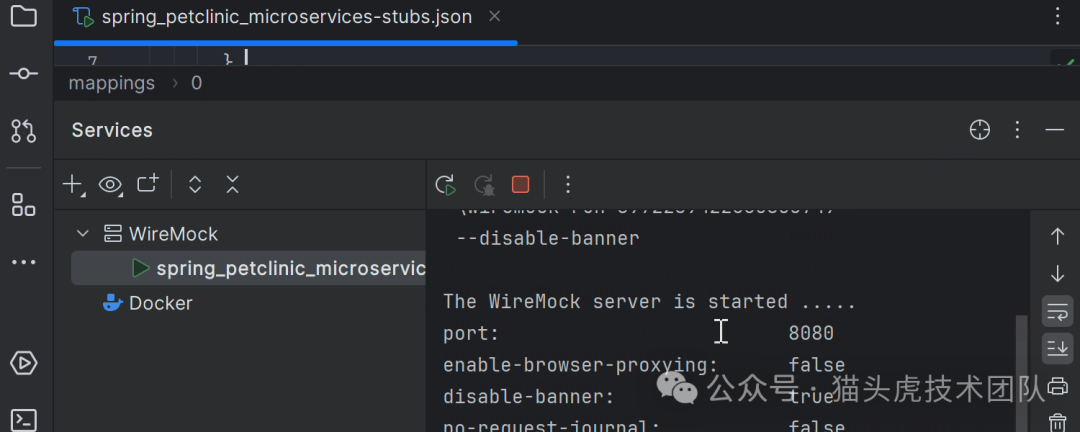Viewport: 1080px width, 432px height.
Task: Hide the Services tool window
Action: coord(1054,130)
